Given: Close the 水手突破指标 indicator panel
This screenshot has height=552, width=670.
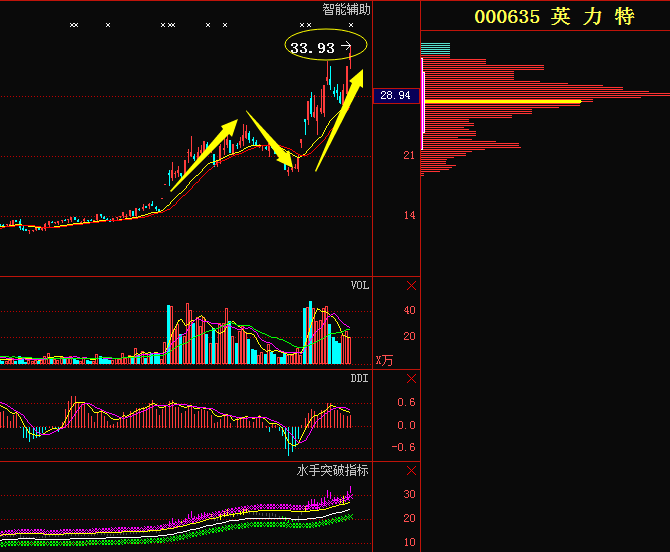Looking at the screenshot, I should point(411,471).
